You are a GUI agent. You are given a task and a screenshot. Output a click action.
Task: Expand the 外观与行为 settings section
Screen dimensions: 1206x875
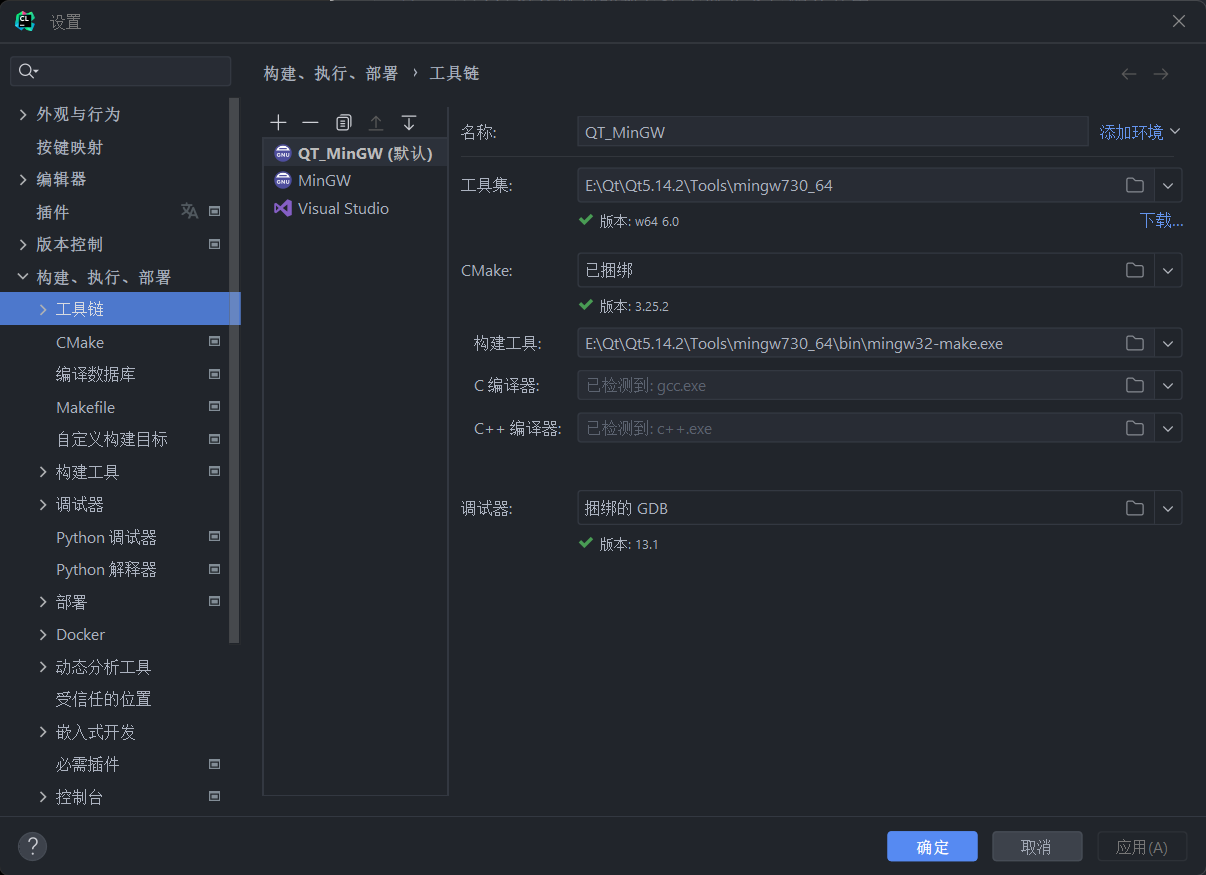(x=23, y=115)
